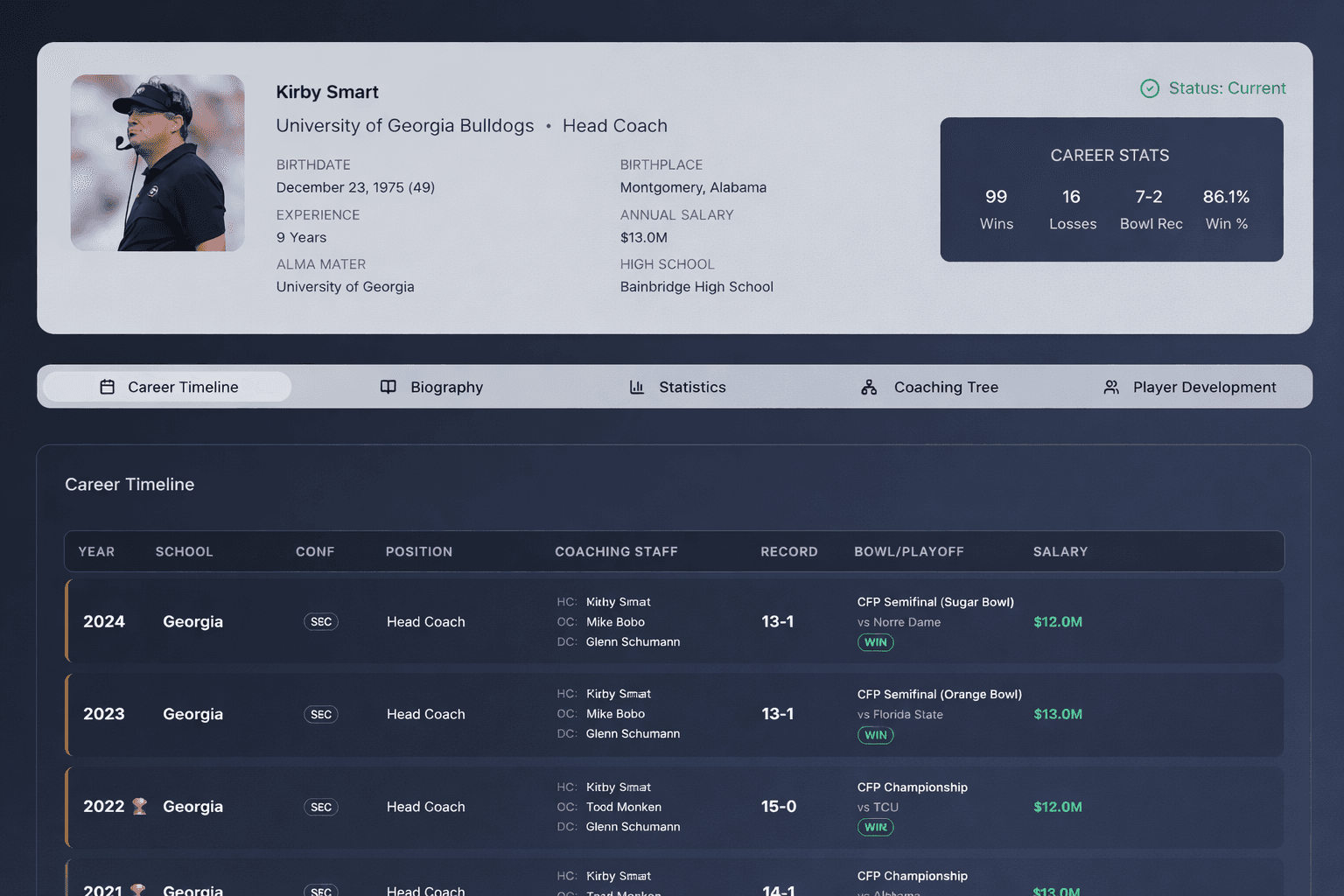Click Bainbridge High School text
Viewport: 1344px width, 896px height.
[696, 287]
